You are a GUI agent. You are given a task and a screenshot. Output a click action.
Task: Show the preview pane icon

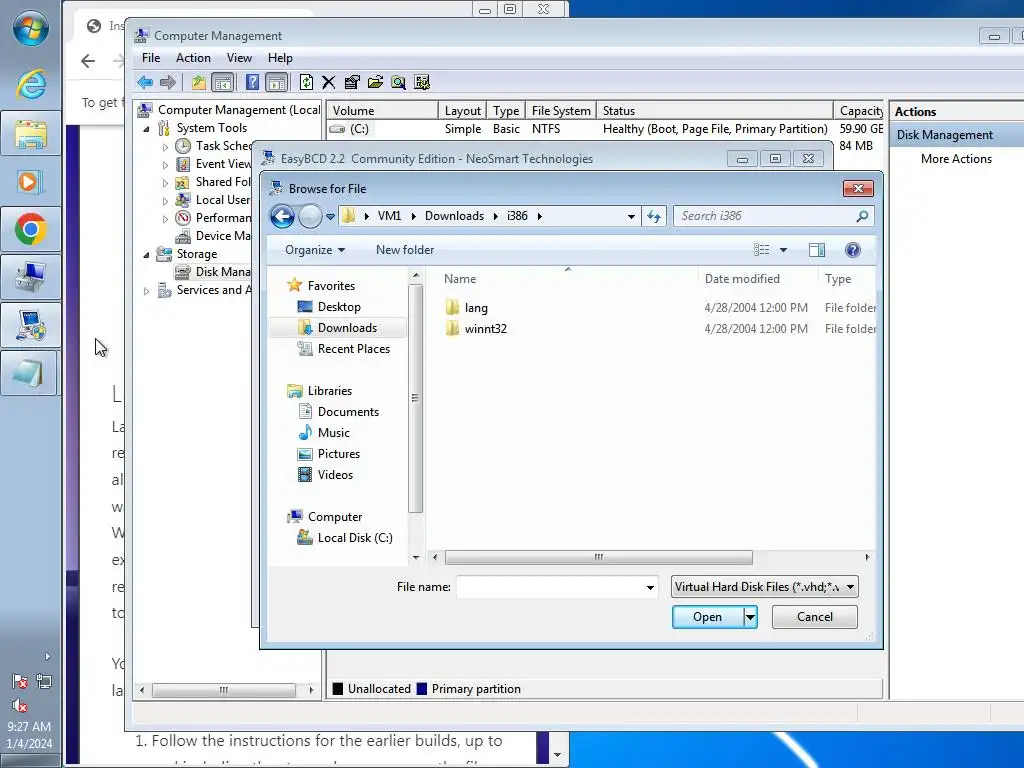[816, 249]
